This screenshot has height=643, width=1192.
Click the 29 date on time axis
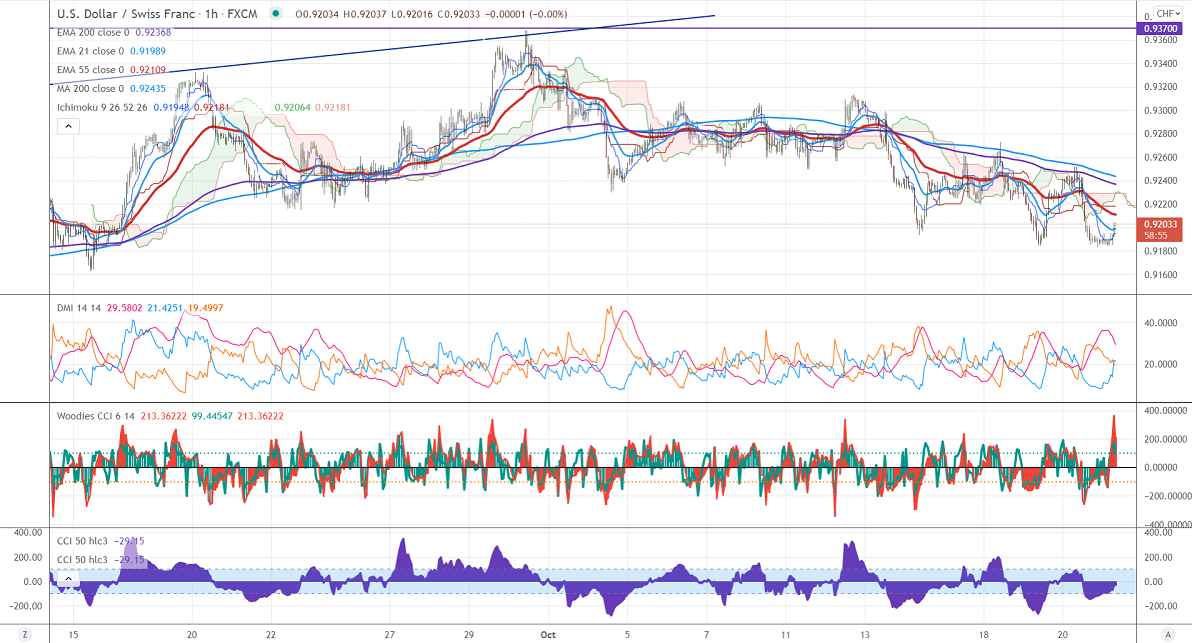tap(469, 635)
